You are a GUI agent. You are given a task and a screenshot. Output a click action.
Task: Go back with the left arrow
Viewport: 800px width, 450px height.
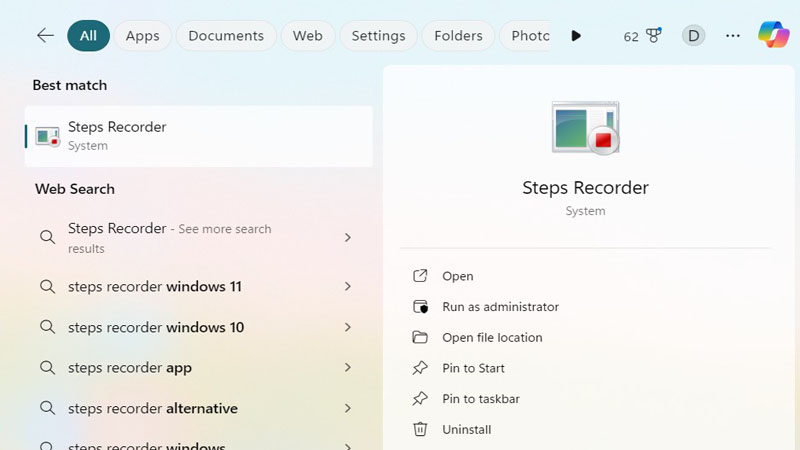[x=45, y=36]
